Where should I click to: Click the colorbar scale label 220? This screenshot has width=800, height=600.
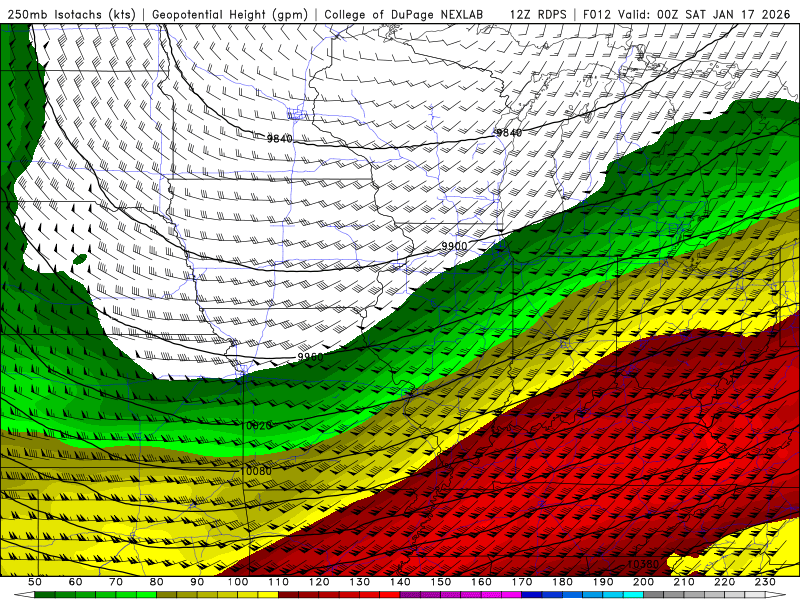pyautogui.click(x=724, y=582)
